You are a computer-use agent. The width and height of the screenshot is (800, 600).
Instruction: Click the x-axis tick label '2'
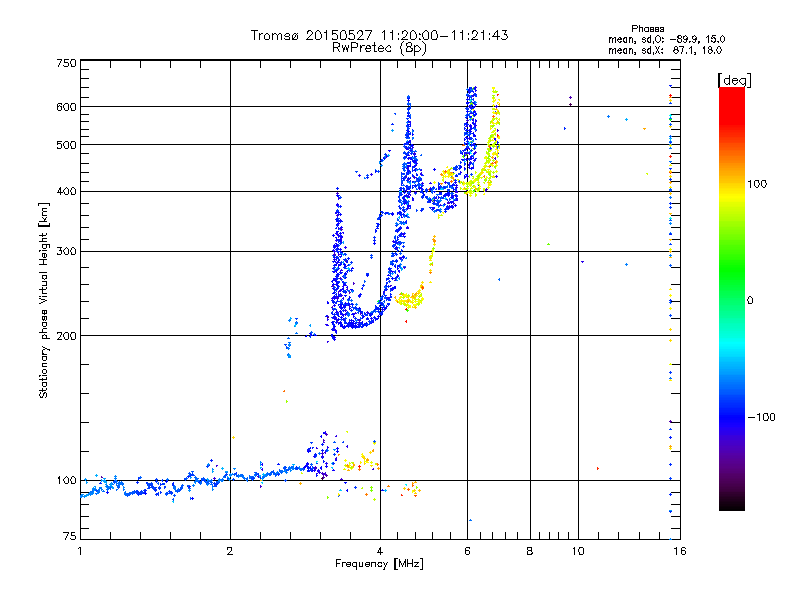coord(230,551)
